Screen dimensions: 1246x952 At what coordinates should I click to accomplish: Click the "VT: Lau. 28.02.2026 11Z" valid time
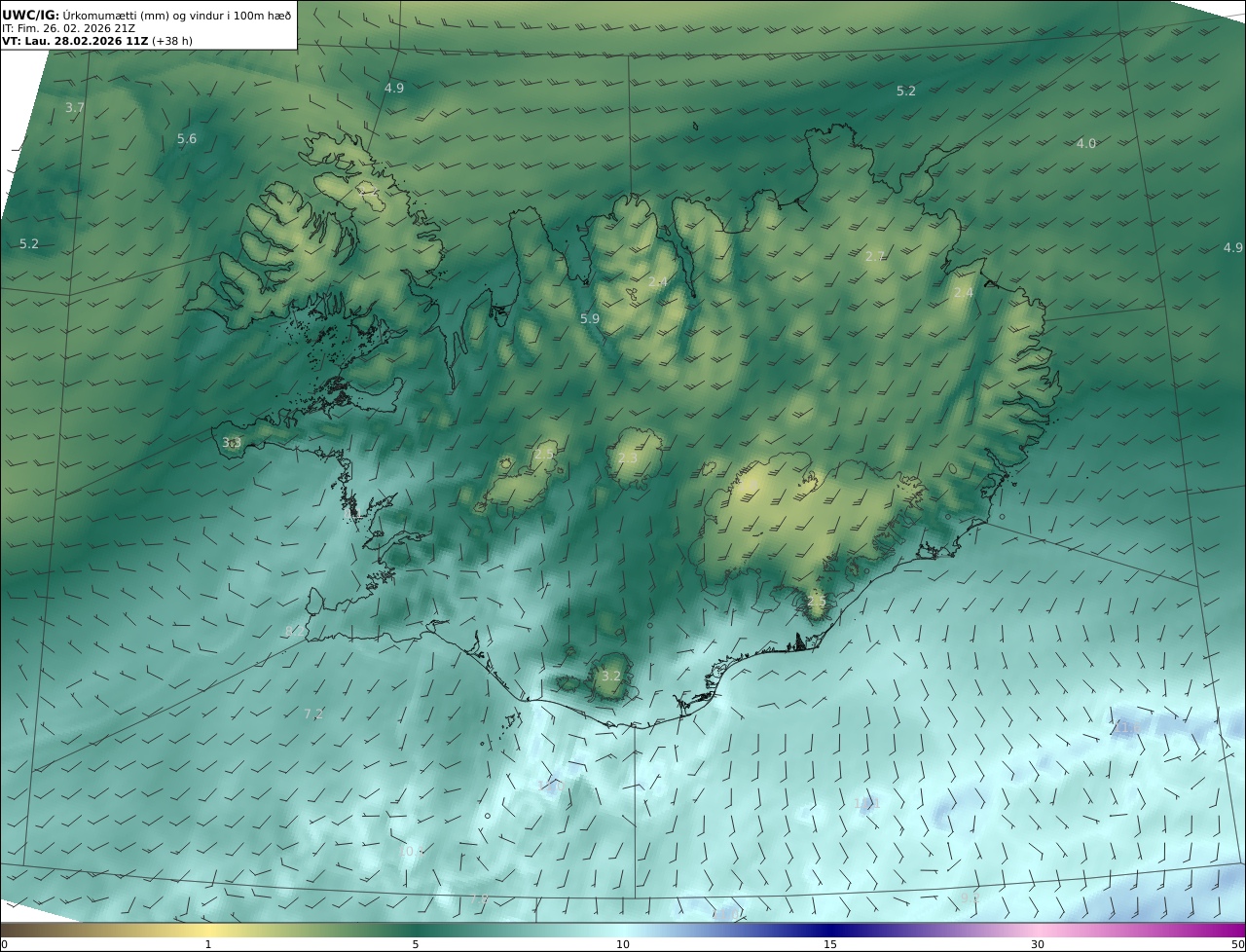pos(75,42)
